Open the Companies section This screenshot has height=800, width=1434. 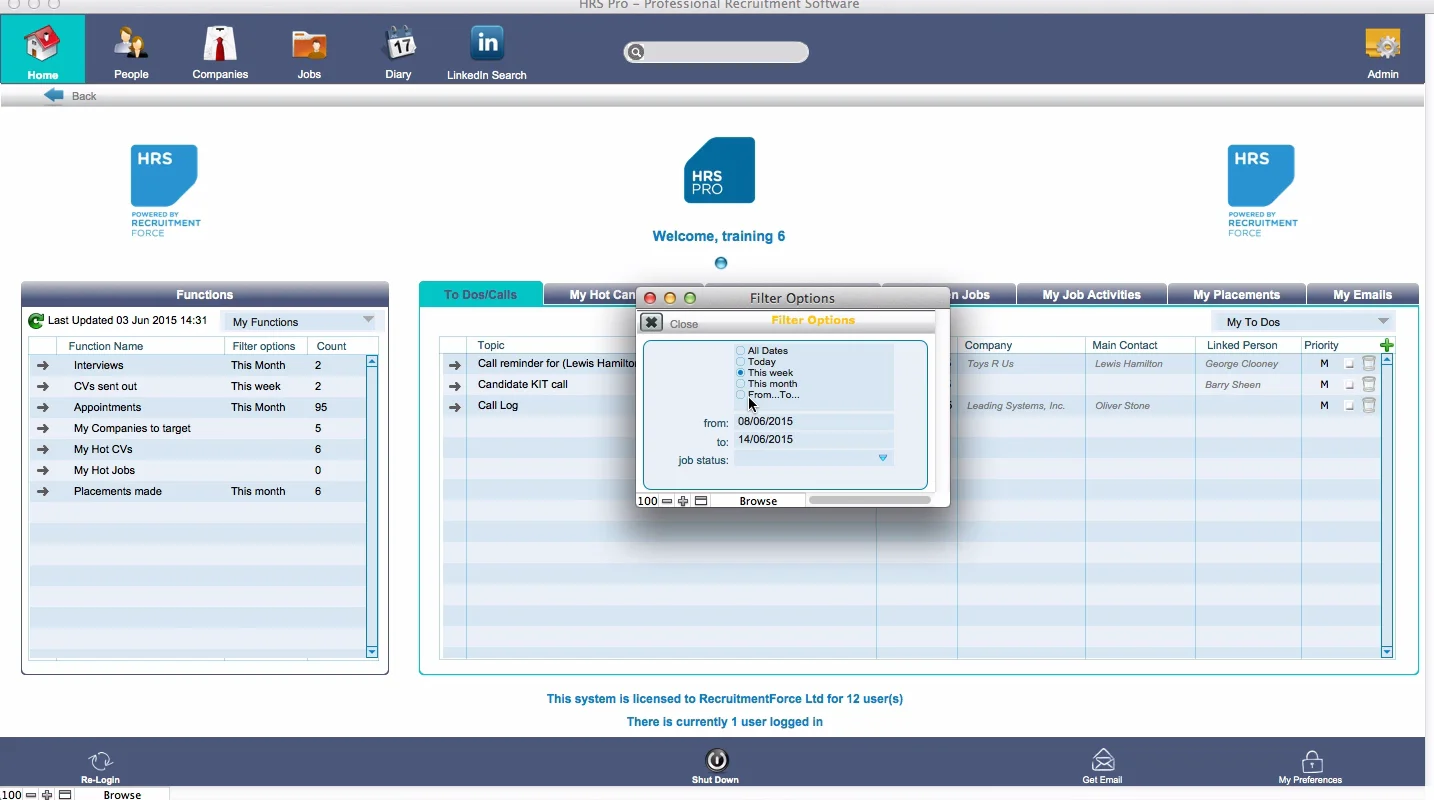coord(220,53)
